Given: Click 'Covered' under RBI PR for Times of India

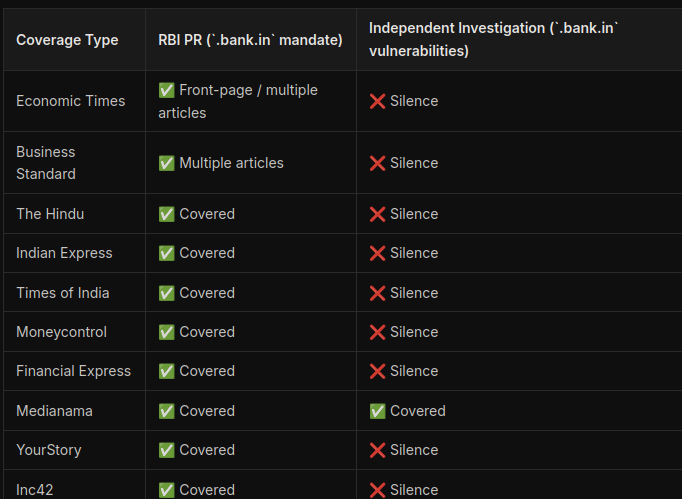Looking at the screenshot, I should point(207,293).
